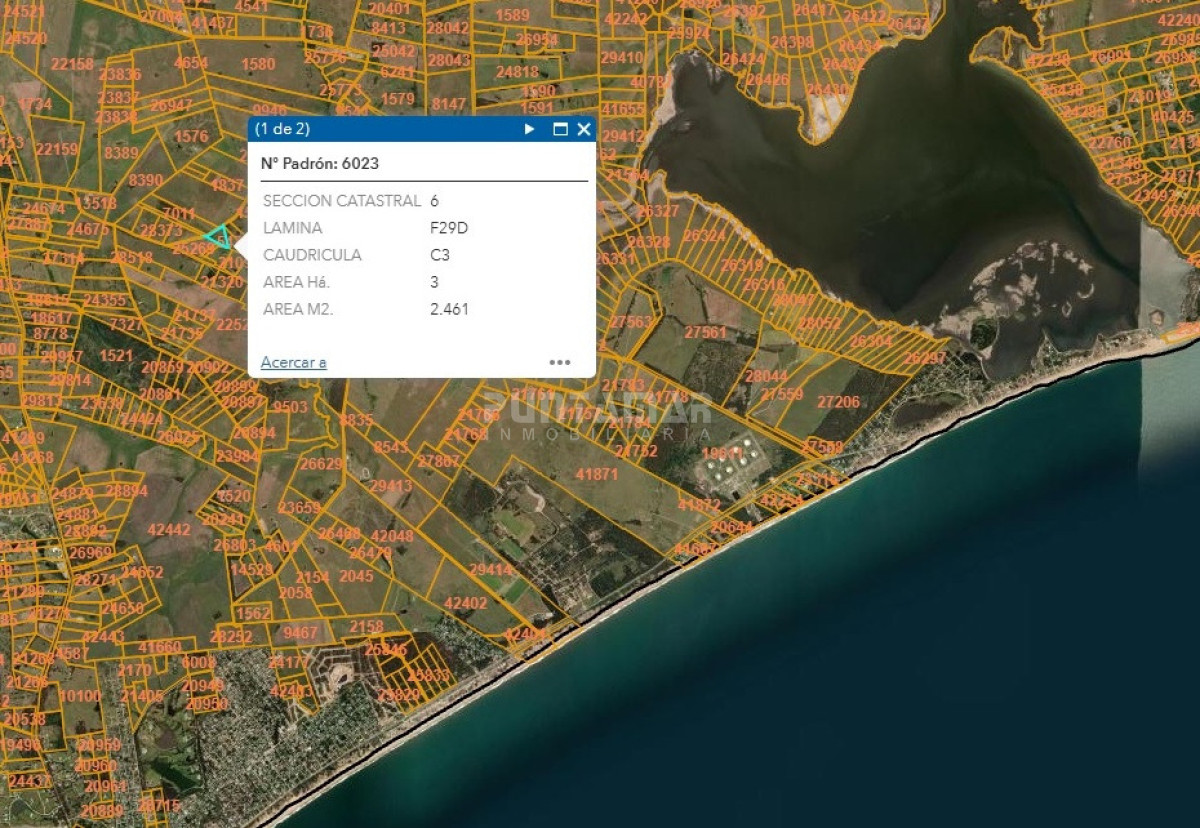Select parcel labeled 42048

392,536
